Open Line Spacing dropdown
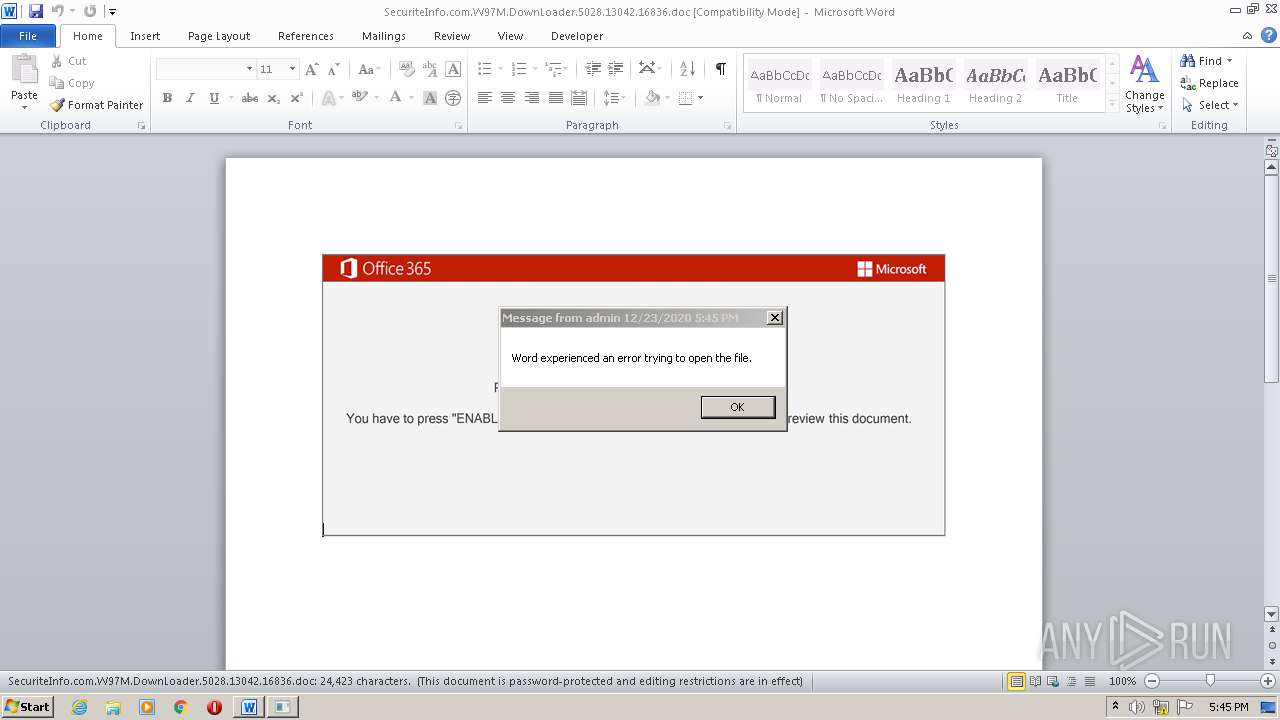Image resolution: width=1280 pixels, height=720 pixels. point(614,98)
